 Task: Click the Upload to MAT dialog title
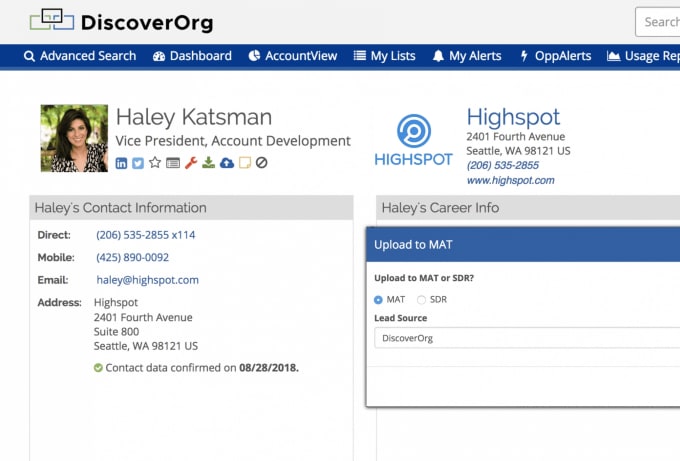click(x=413, y=245)
